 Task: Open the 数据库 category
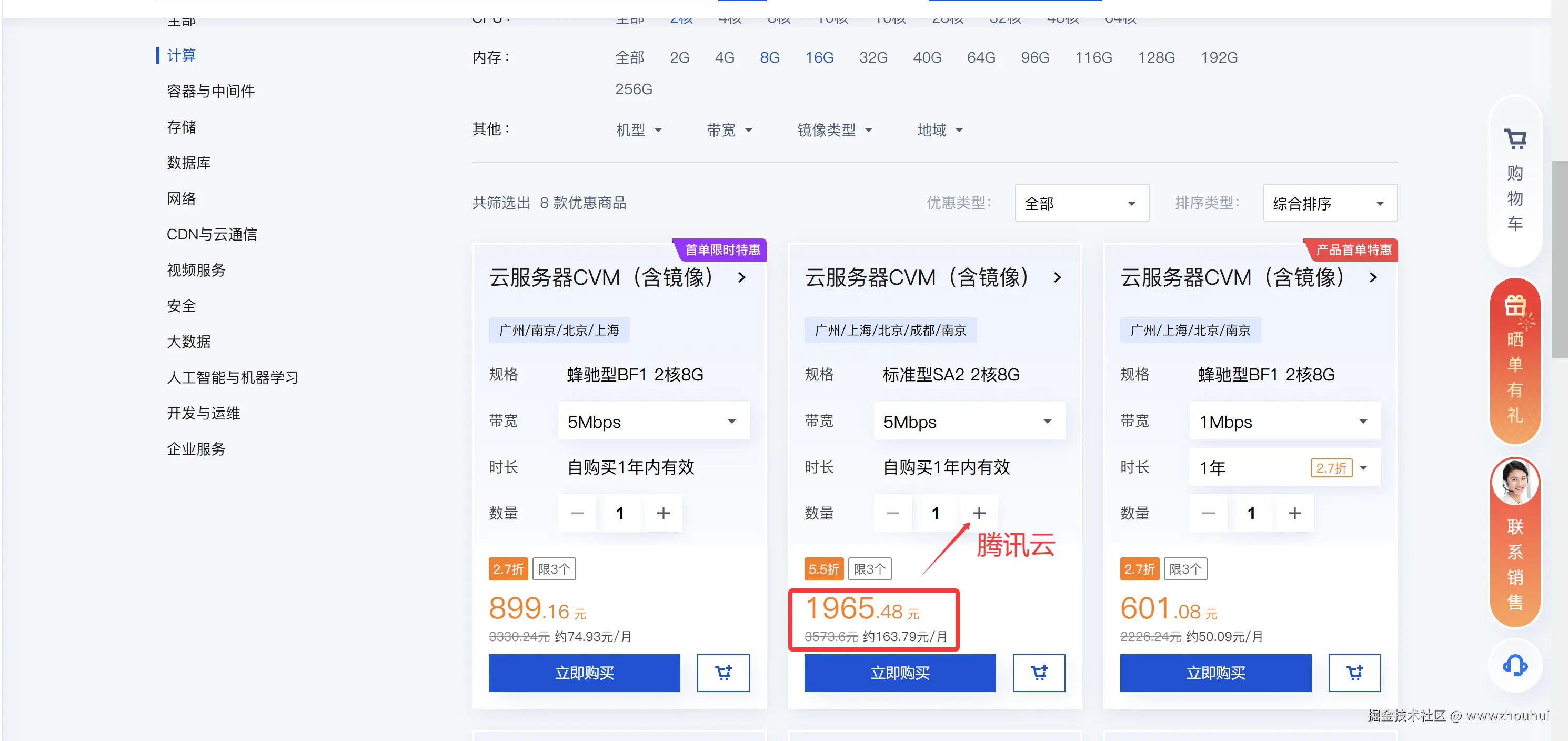coord(189,163)
